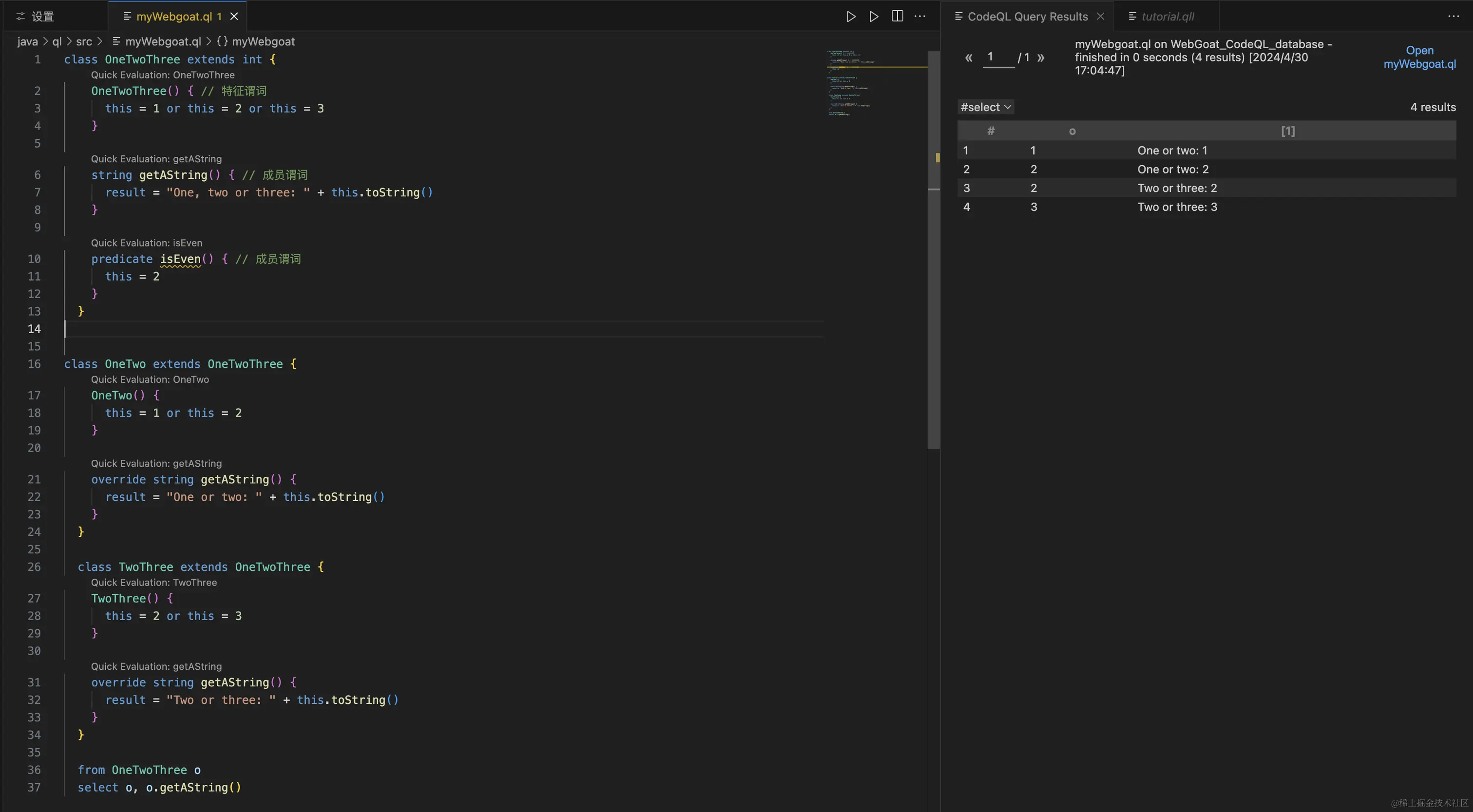Screen dimensions: 1473x812
Task: Click Quick Evaluation: getAString above line 21
Action: pos(156,463)
